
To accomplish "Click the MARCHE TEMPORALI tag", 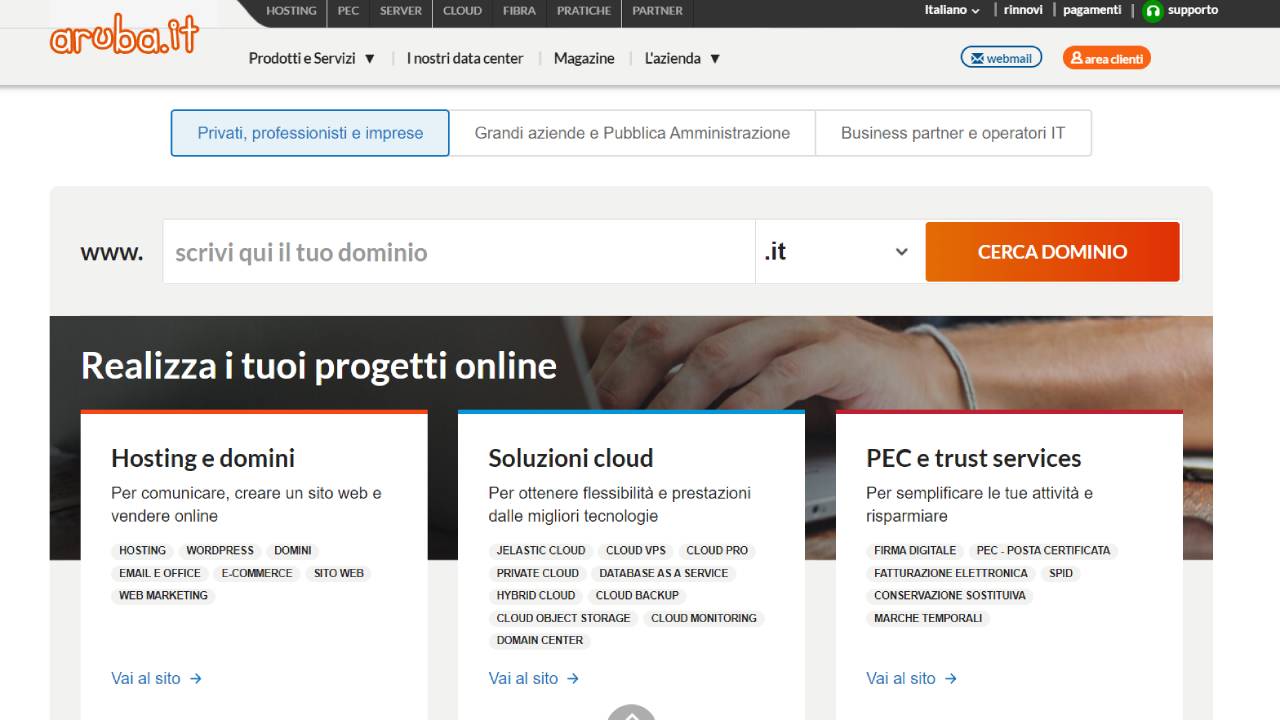I will pyautogui.click(x=928, y=619).
